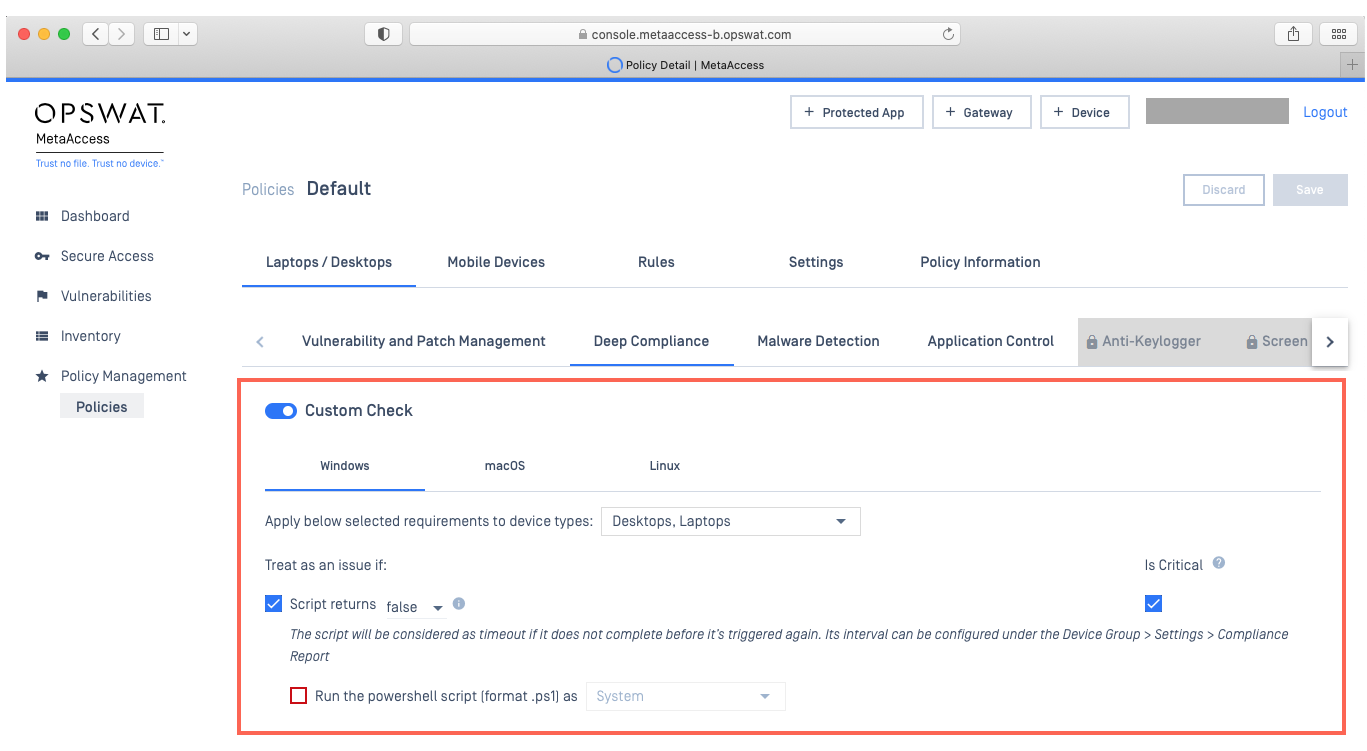Click the Vulnerabilities flag icon
Screen dimensions: 1367x751
coord(42,296)
